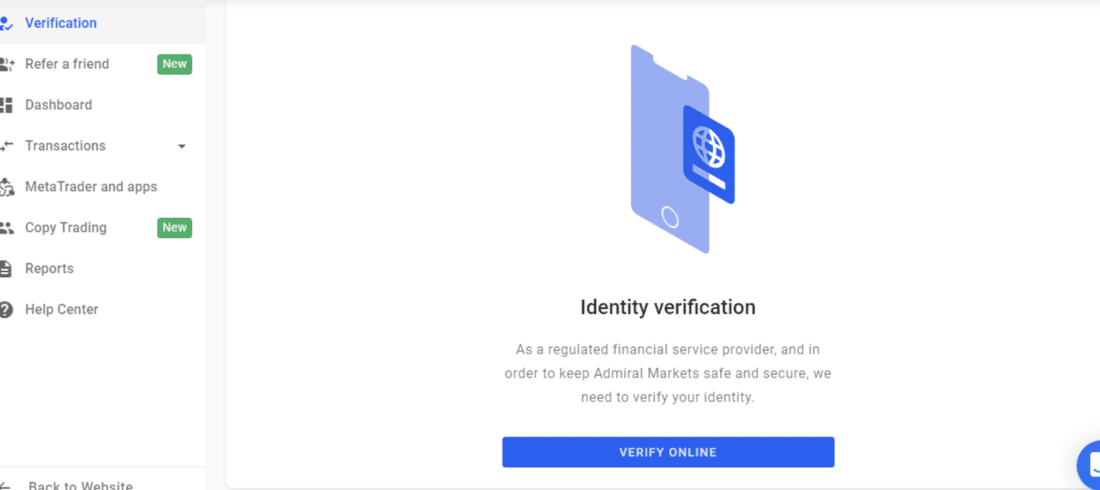
Task: Click the phone and passport illustration
Action: (683, 150)
